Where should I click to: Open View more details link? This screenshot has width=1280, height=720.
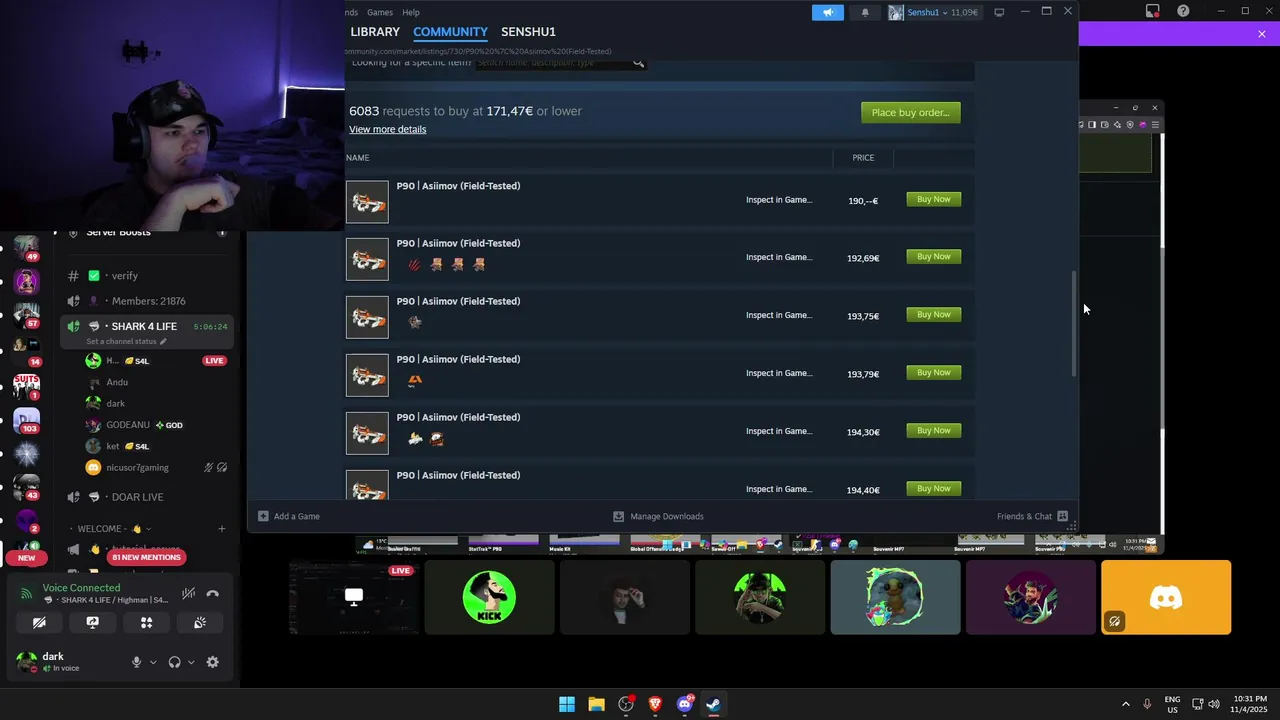pos(387,129)
